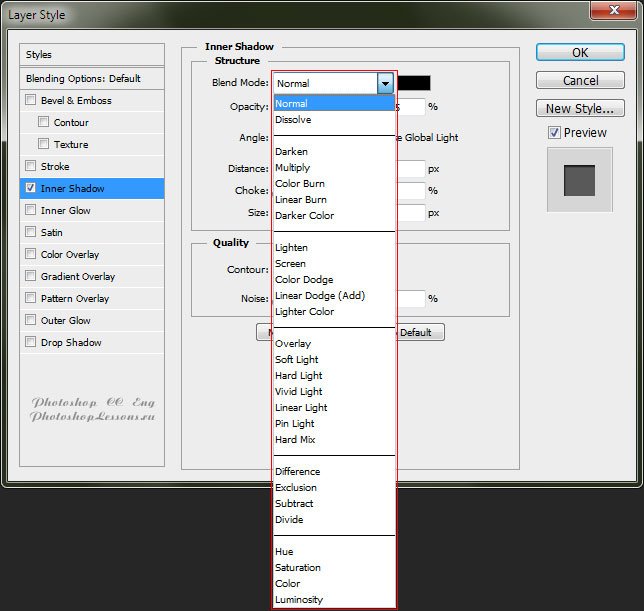Select Difference blend mode

pyautogui.click(x=297, y=472)
